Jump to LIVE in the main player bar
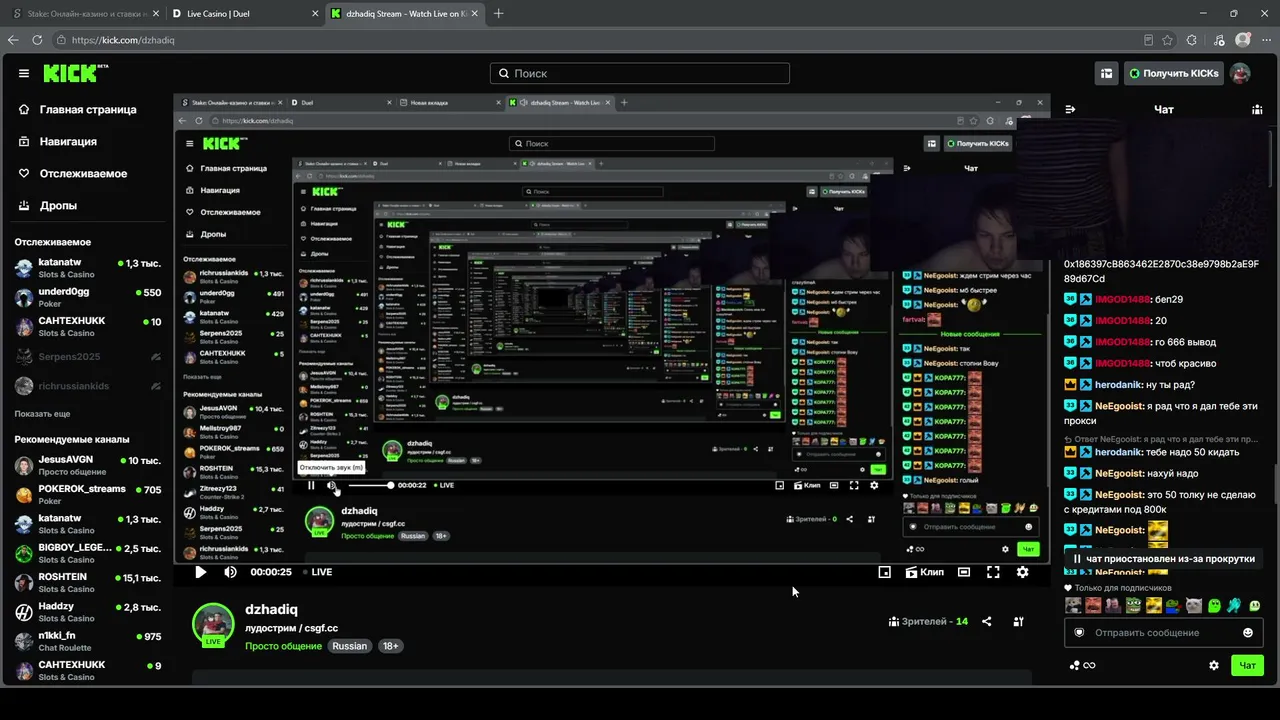Viewport: 1280px width, 720px height. (x=317, y=572)
